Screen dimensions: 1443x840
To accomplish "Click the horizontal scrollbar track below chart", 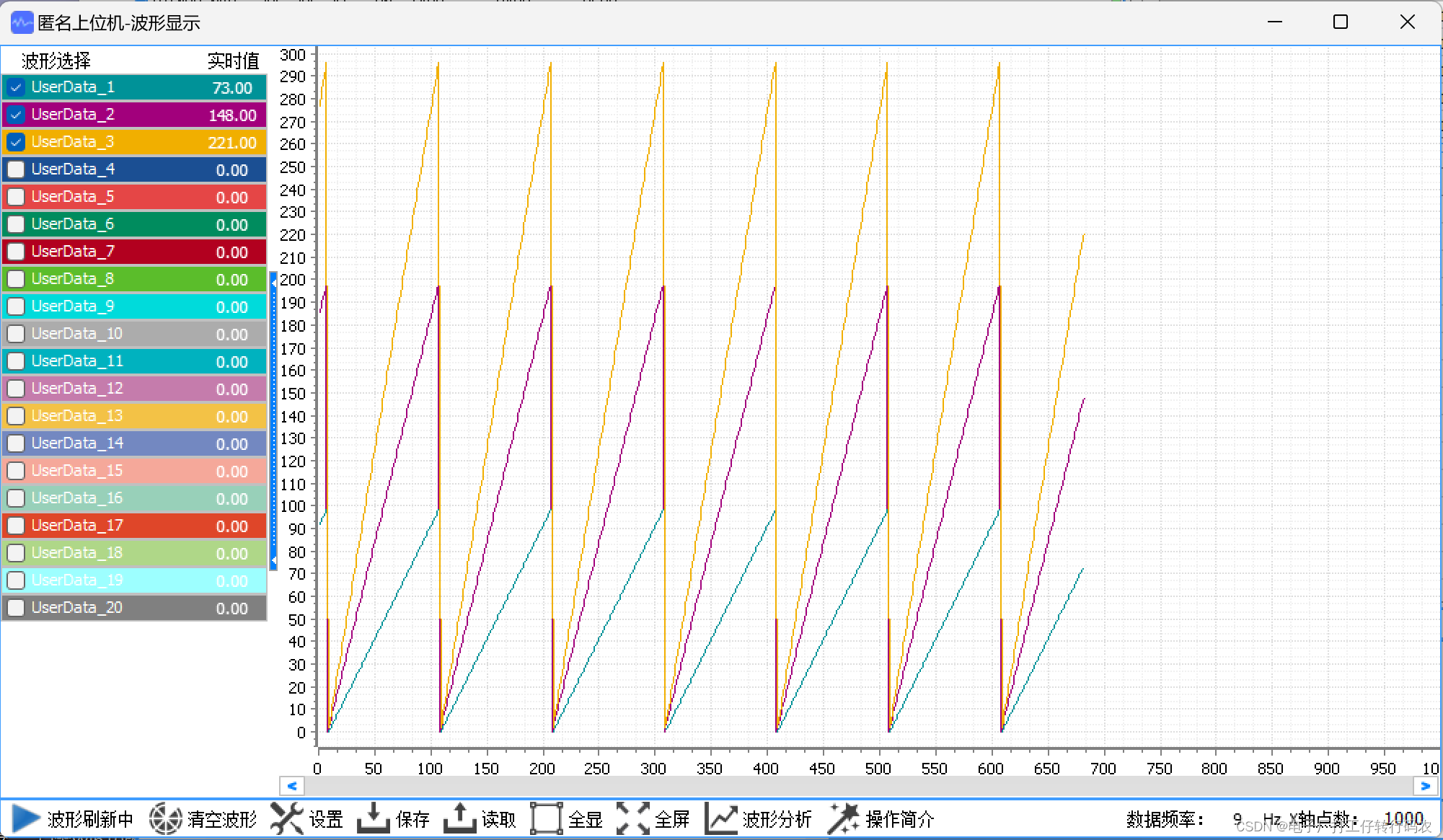I will pos(858,786).
